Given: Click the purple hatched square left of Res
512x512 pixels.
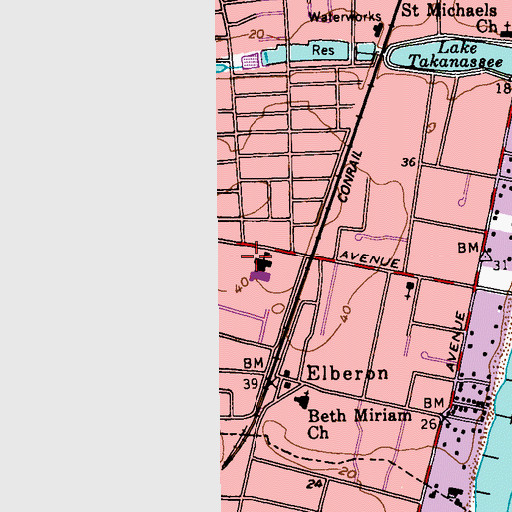Looking at the screenshot, I should pos(250,61).
